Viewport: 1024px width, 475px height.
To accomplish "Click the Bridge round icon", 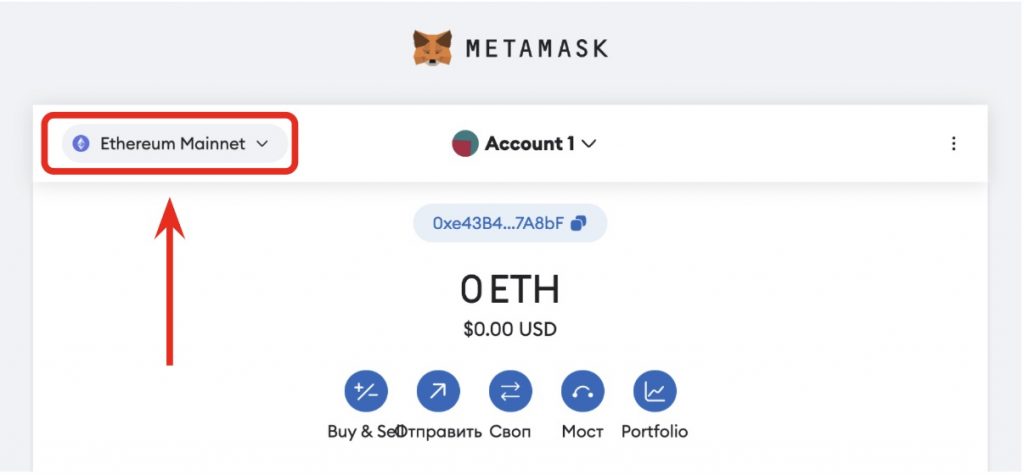I will point(583,391).
